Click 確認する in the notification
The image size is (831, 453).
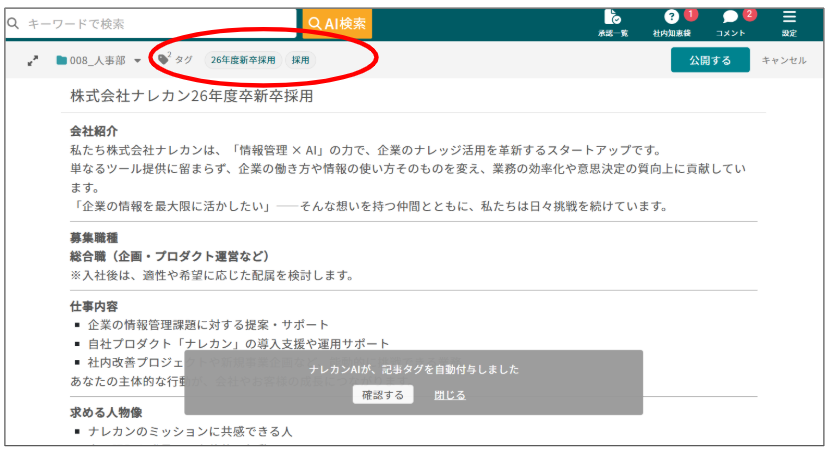[383, 395]
